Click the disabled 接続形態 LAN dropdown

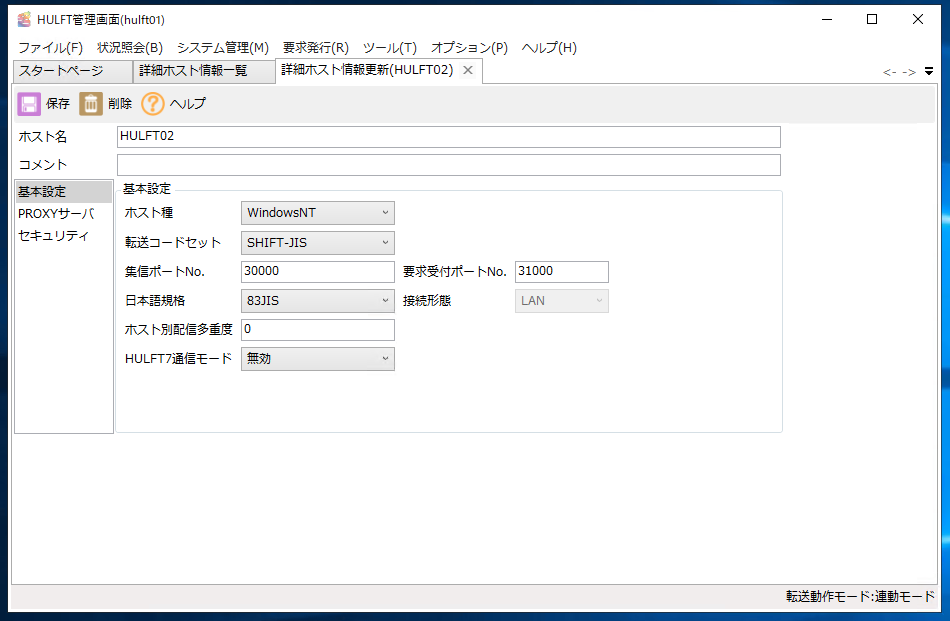click(x=562, y=301)
